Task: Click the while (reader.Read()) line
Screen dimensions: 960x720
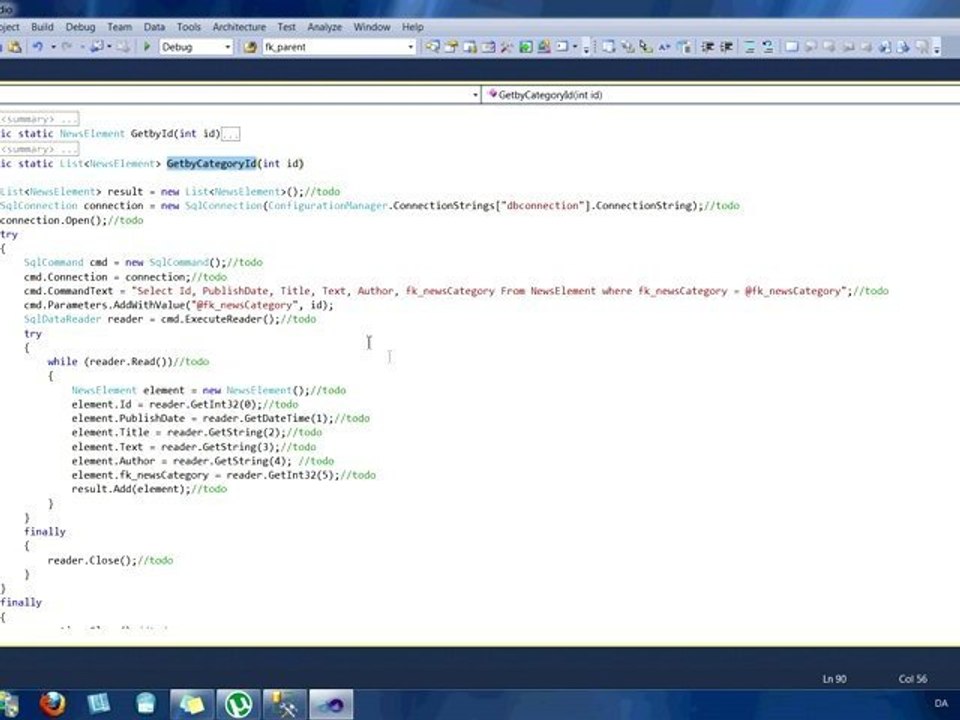Action: click(128, 362)
